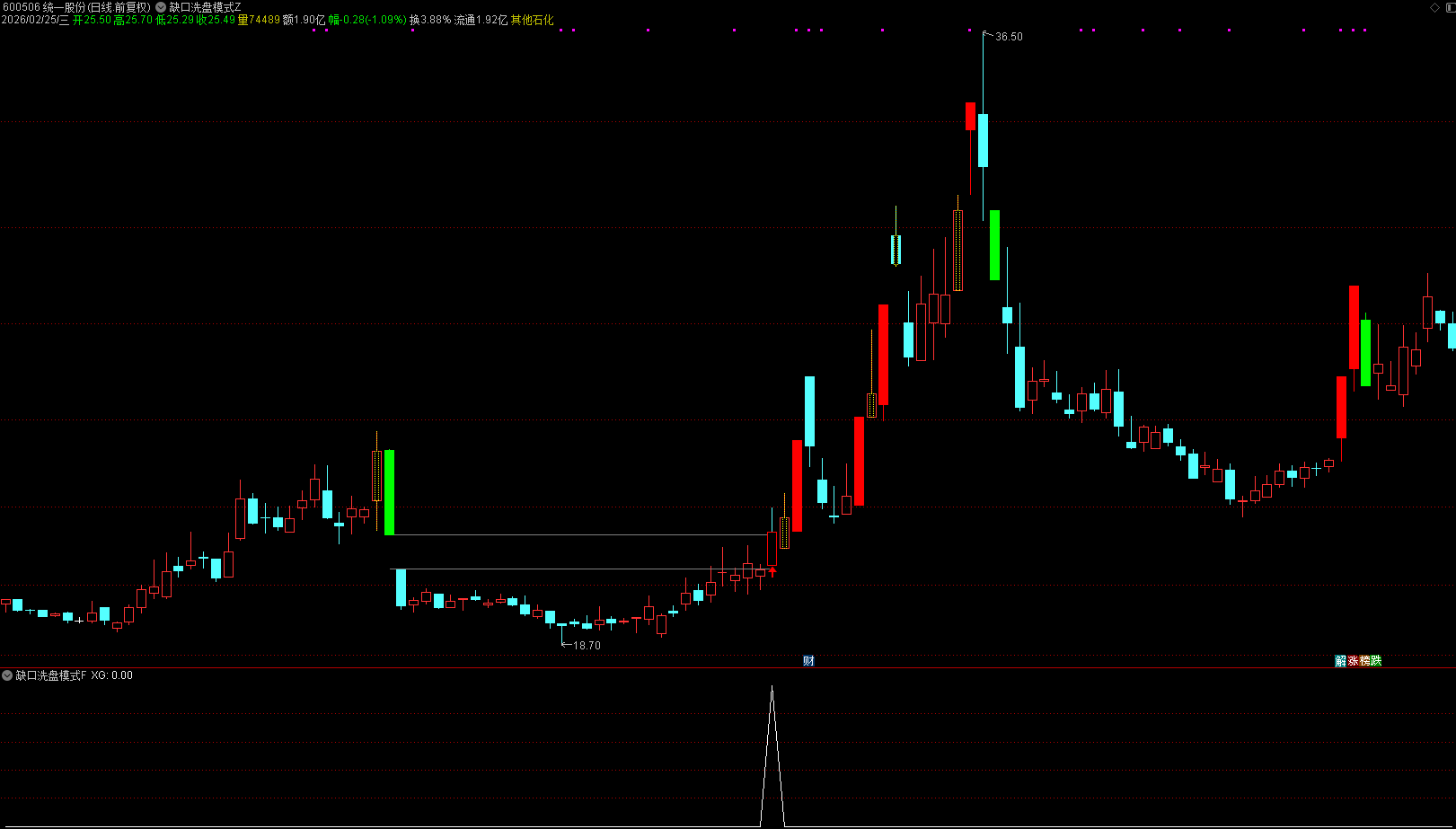Click the 缺口洗盘模式Z indicator name
The width and height of the screenshot is (1456, 829).
pos(205,7)
